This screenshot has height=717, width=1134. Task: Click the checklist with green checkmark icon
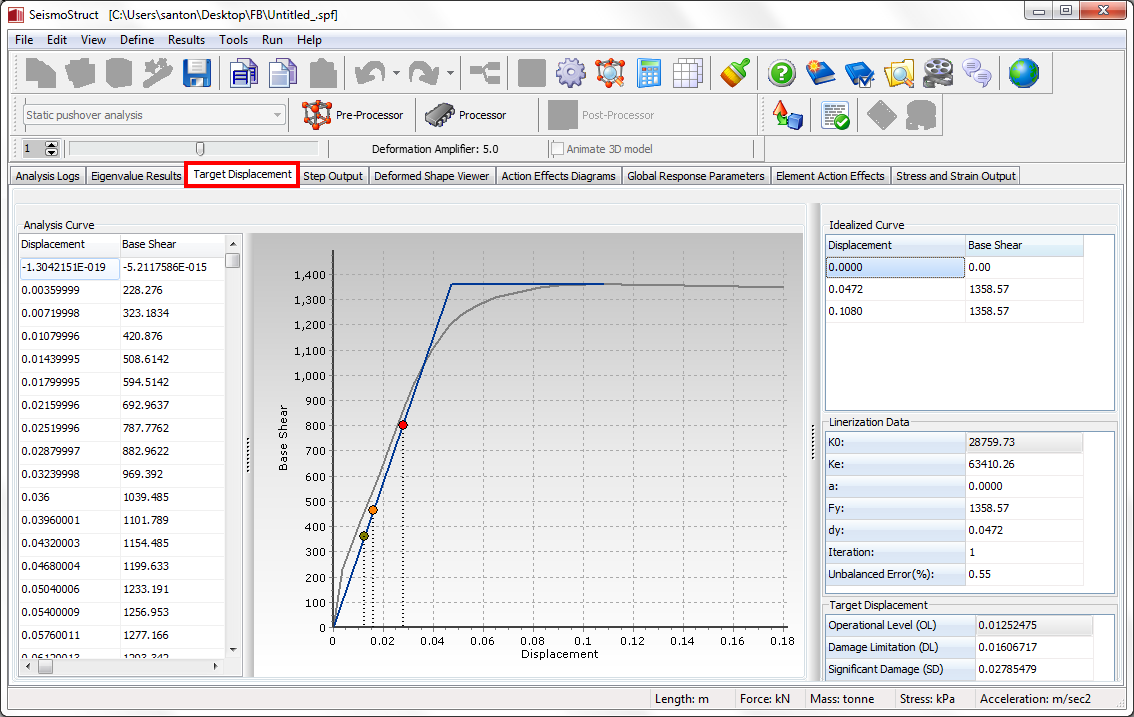click(835, 115)
